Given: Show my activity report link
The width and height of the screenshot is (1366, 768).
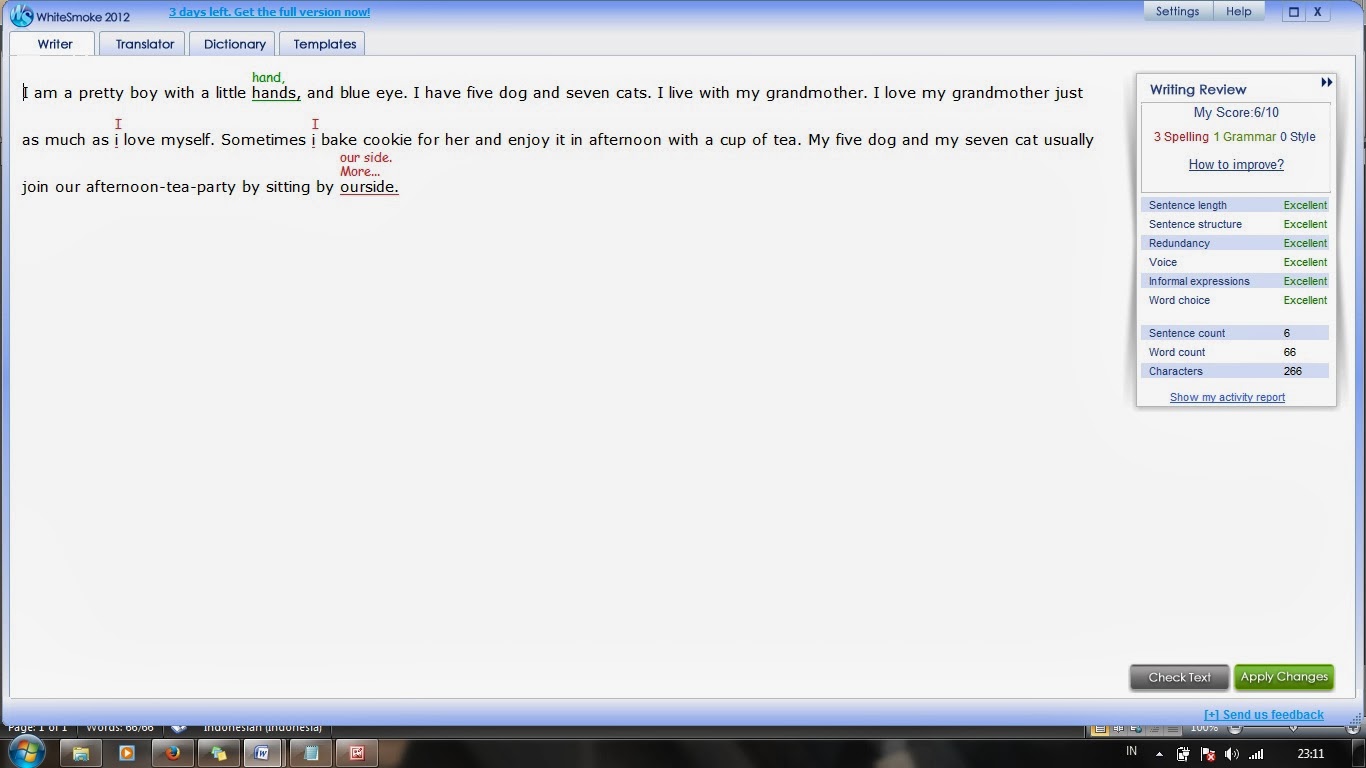Looking at the screenshot, I should [x=1227, y=397].
